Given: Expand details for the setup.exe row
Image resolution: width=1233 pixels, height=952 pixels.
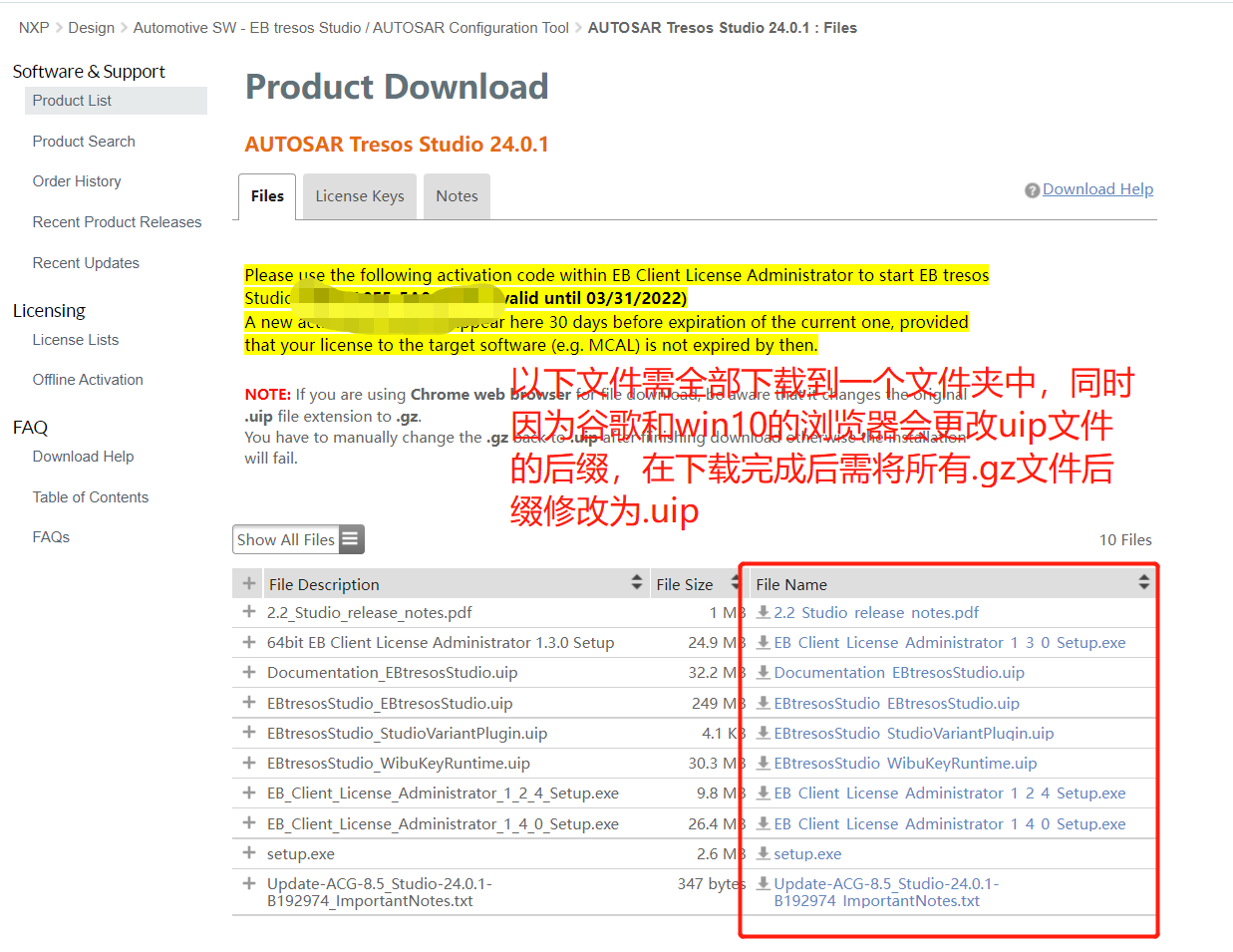Looking at the screenshot, I should (247, 853).
